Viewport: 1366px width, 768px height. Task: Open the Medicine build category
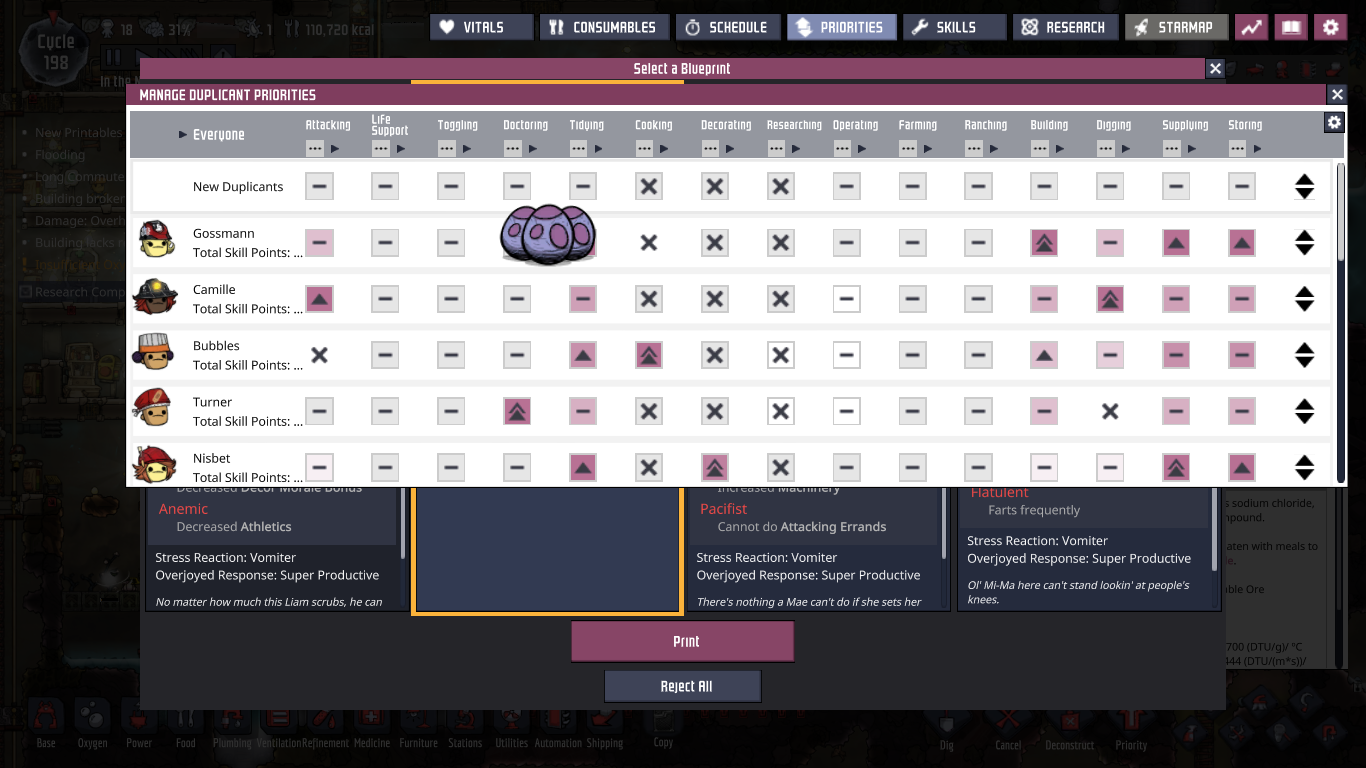372,724
